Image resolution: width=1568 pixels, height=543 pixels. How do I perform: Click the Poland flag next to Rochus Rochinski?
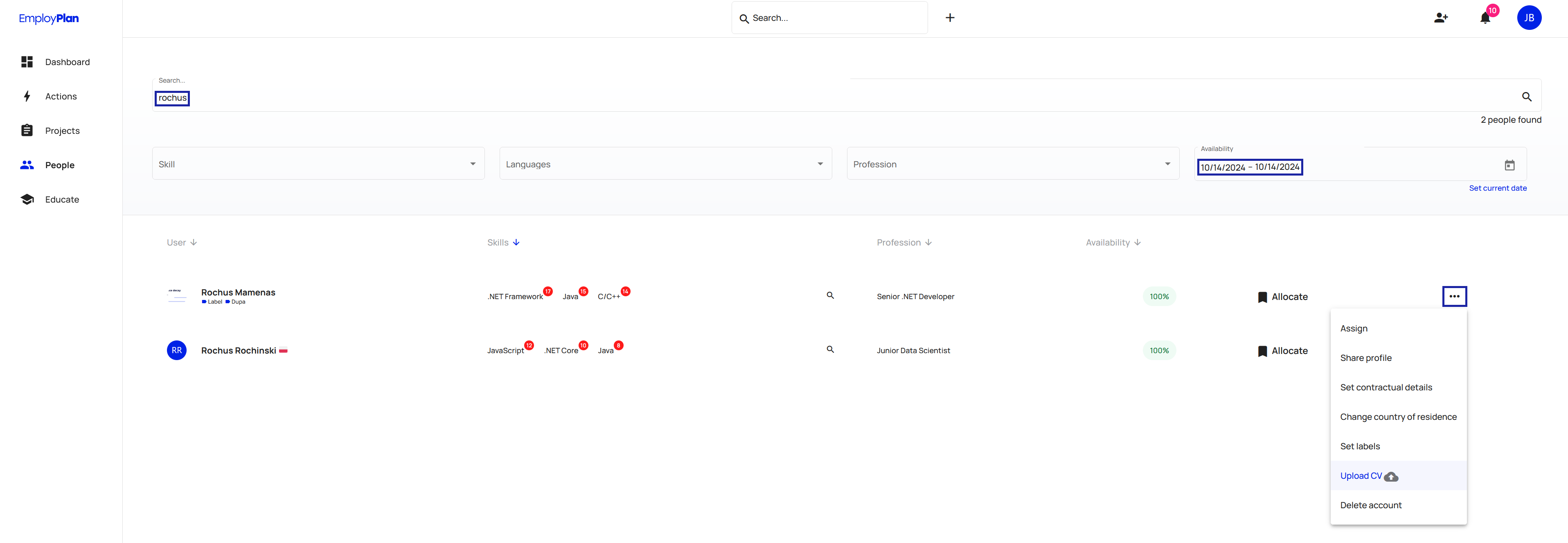click(x=283, y=351)
